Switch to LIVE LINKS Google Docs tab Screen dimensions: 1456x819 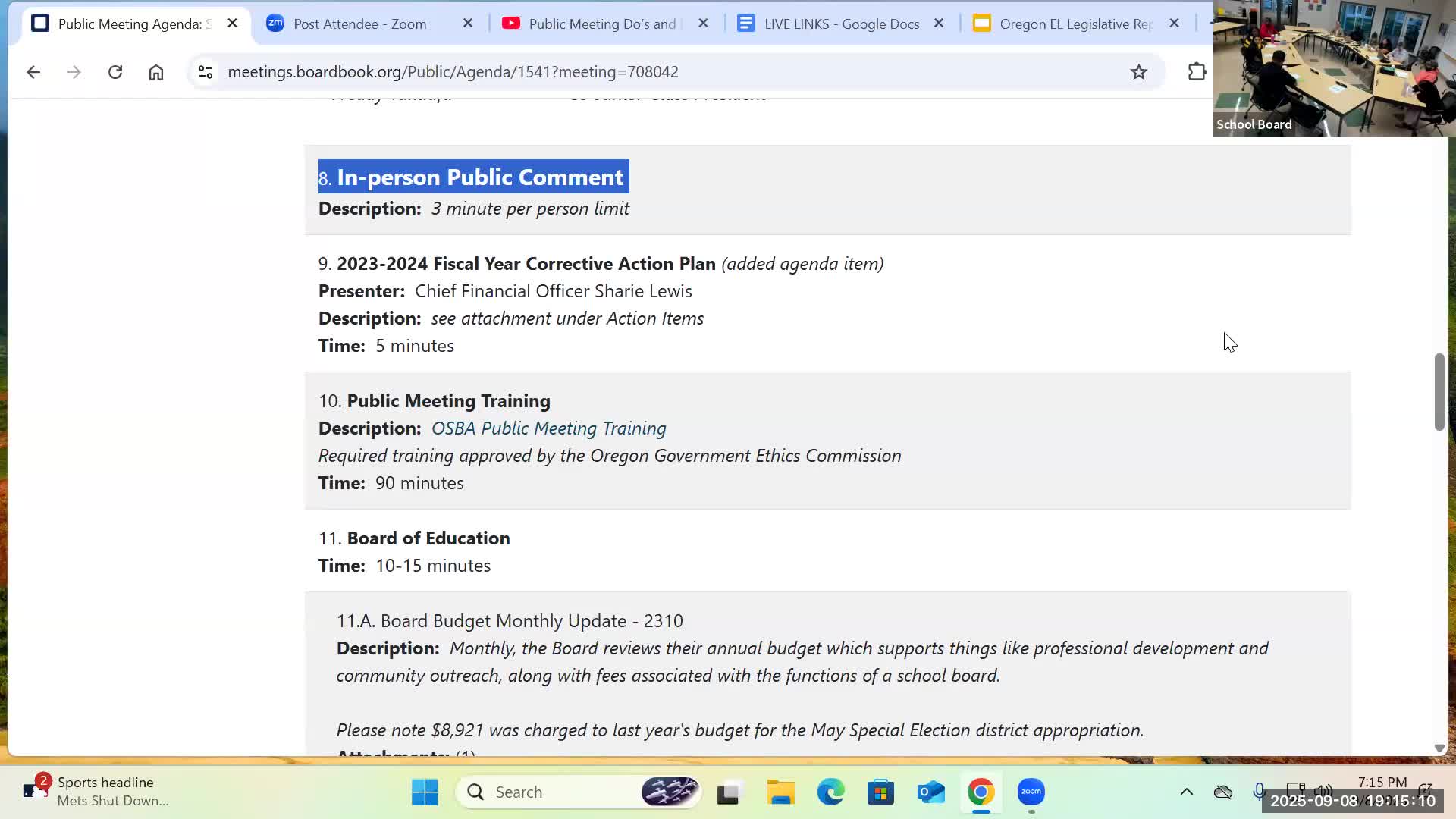point(841,24)
